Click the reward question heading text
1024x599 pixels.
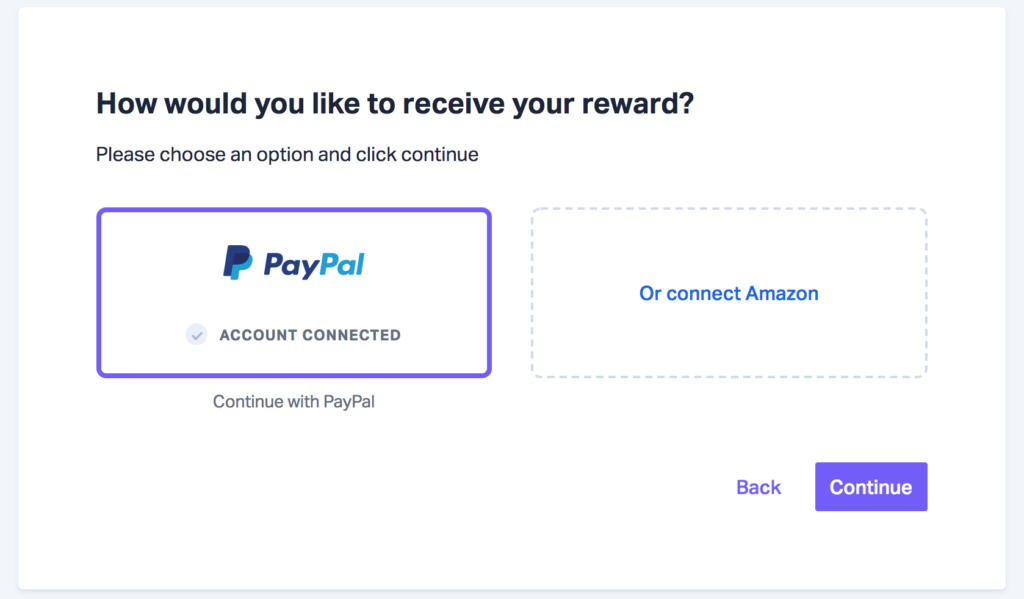(395, 103)
